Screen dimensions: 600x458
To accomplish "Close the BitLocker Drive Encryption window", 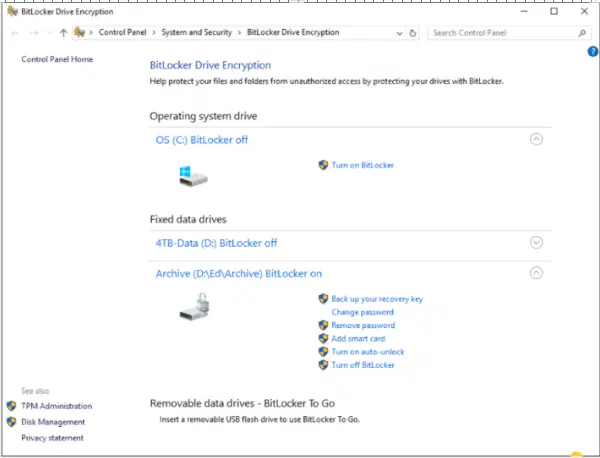I will [x=584, y=11].
